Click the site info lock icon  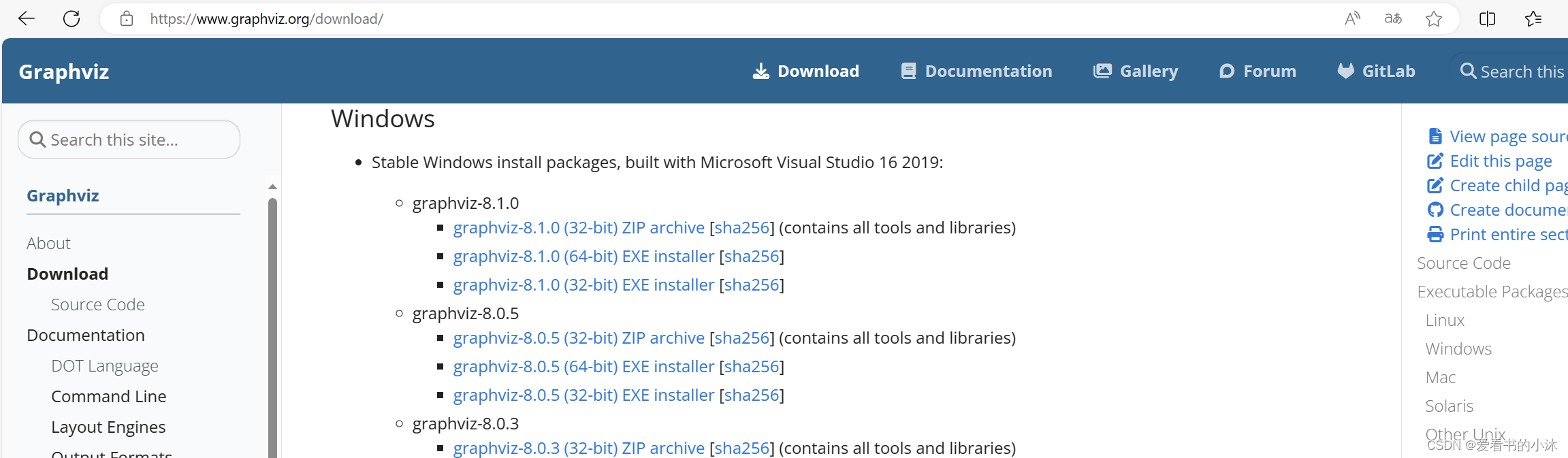point(127,18)
